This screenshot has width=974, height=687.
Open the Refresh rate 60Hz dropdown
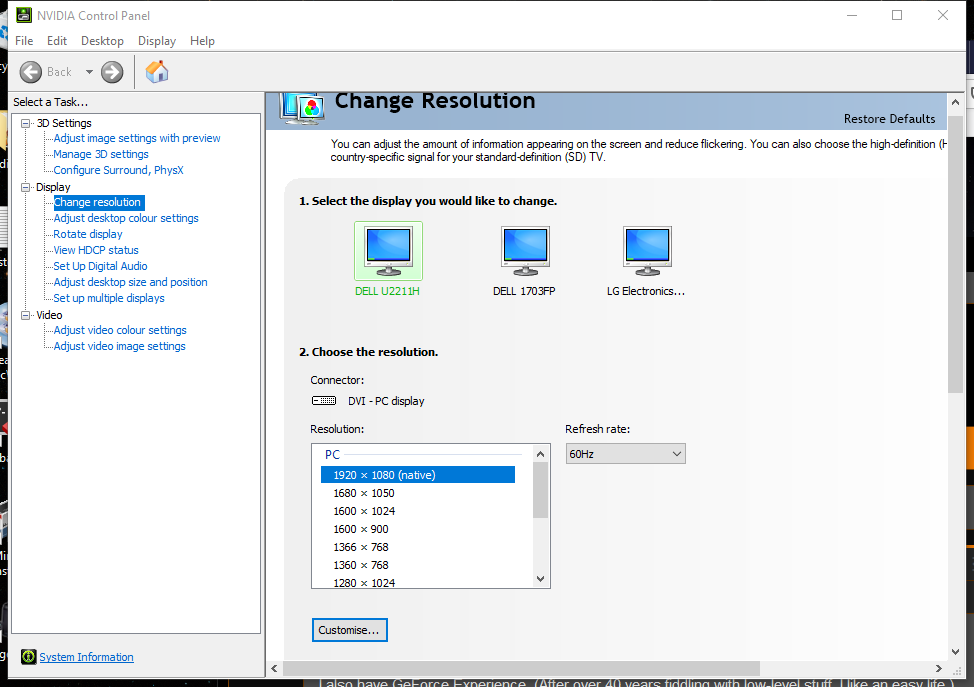coord(626,454)
